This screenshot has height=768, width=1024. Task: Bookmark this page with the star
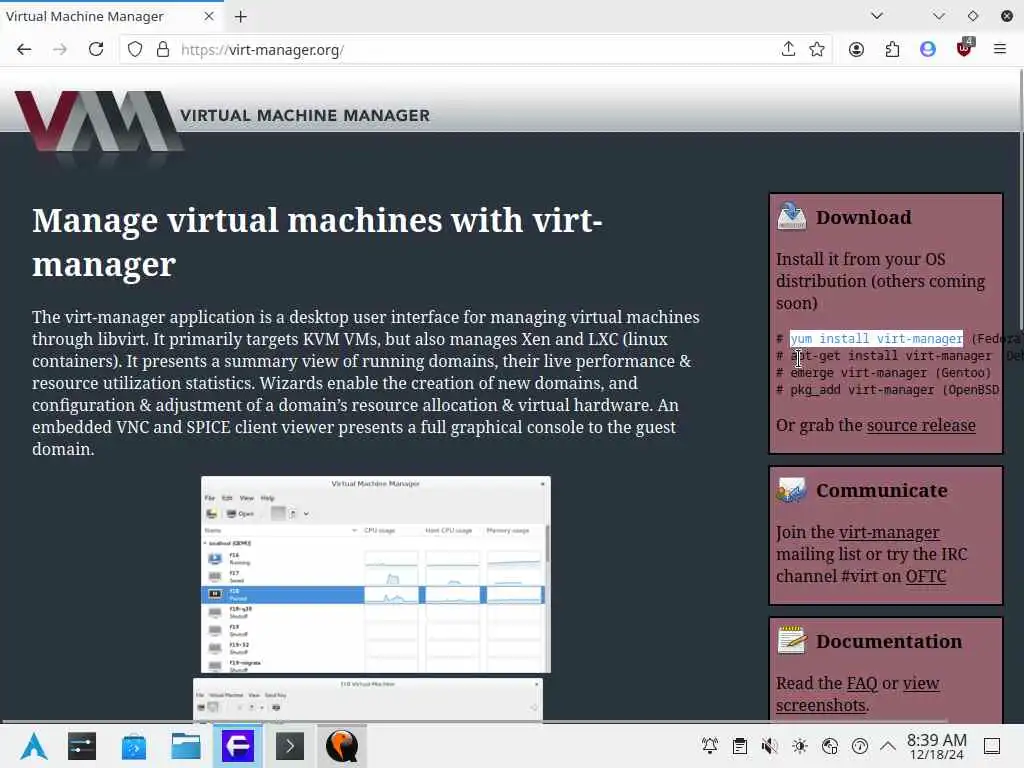pos(817,50)
